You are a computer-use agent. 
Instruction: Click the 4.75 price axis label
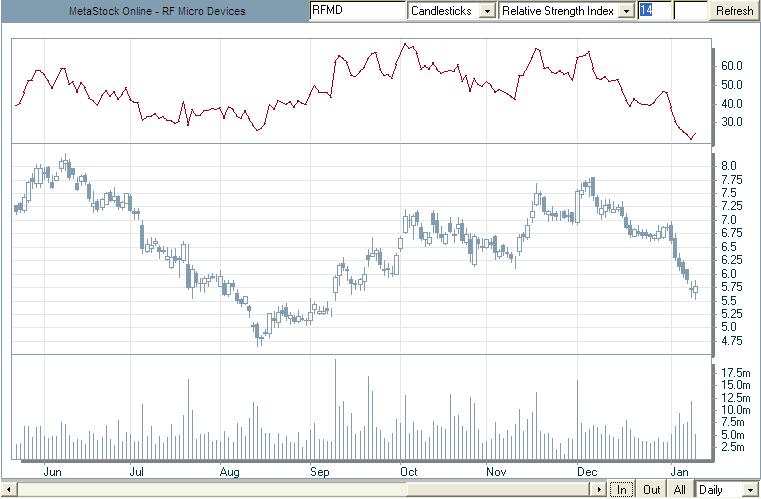[732, 341]
